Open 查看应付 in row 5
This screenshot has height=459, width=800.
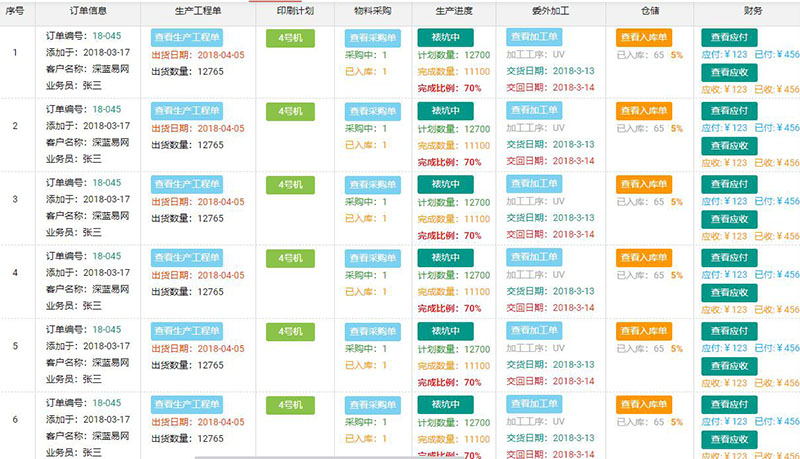click(729, 331)
